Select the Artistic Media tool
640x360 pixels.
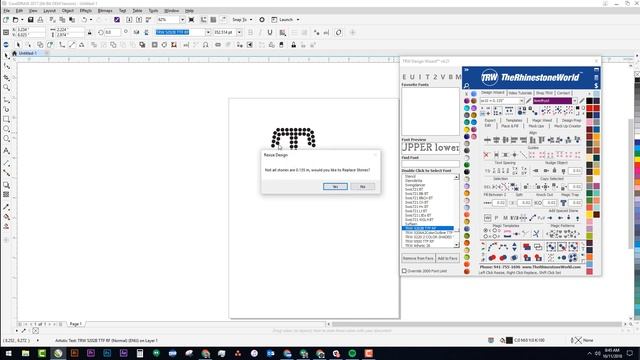[7, 109]
